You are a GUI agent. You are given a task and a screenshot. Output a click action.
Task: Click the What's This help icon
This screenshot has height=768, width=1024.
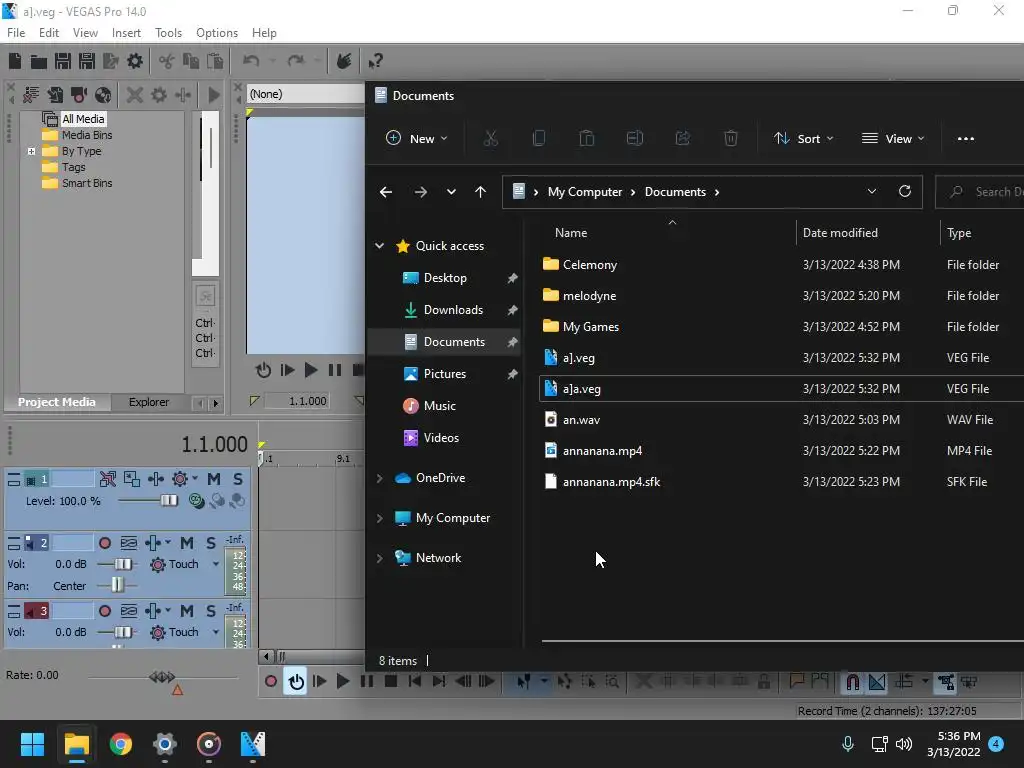pos(375,61)
